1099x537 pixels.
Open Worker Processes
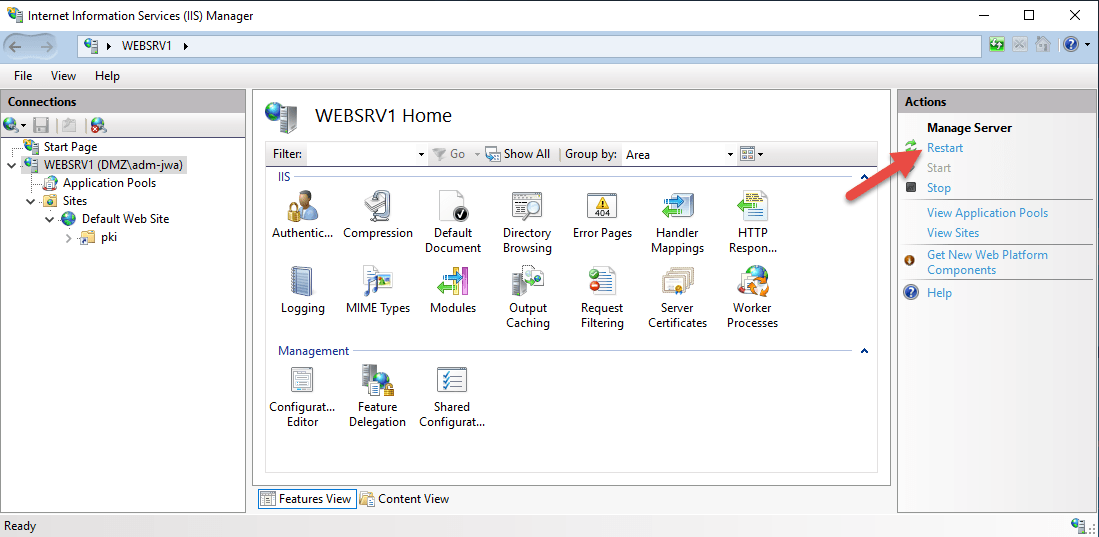point(752,283)
